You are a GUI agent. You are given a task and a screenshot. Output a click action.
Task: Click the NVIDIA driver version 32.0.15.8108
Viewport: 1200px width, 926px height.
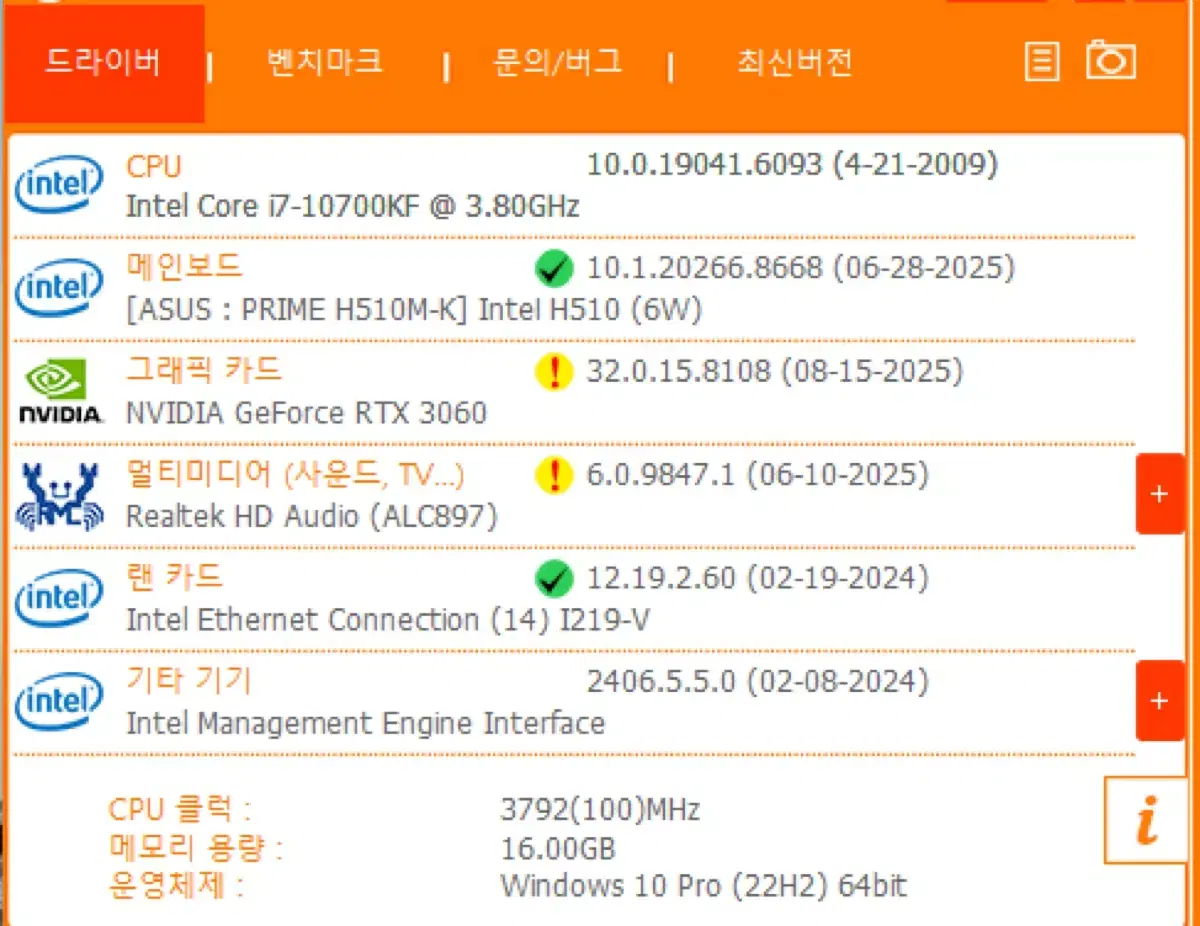coord(774,372)
